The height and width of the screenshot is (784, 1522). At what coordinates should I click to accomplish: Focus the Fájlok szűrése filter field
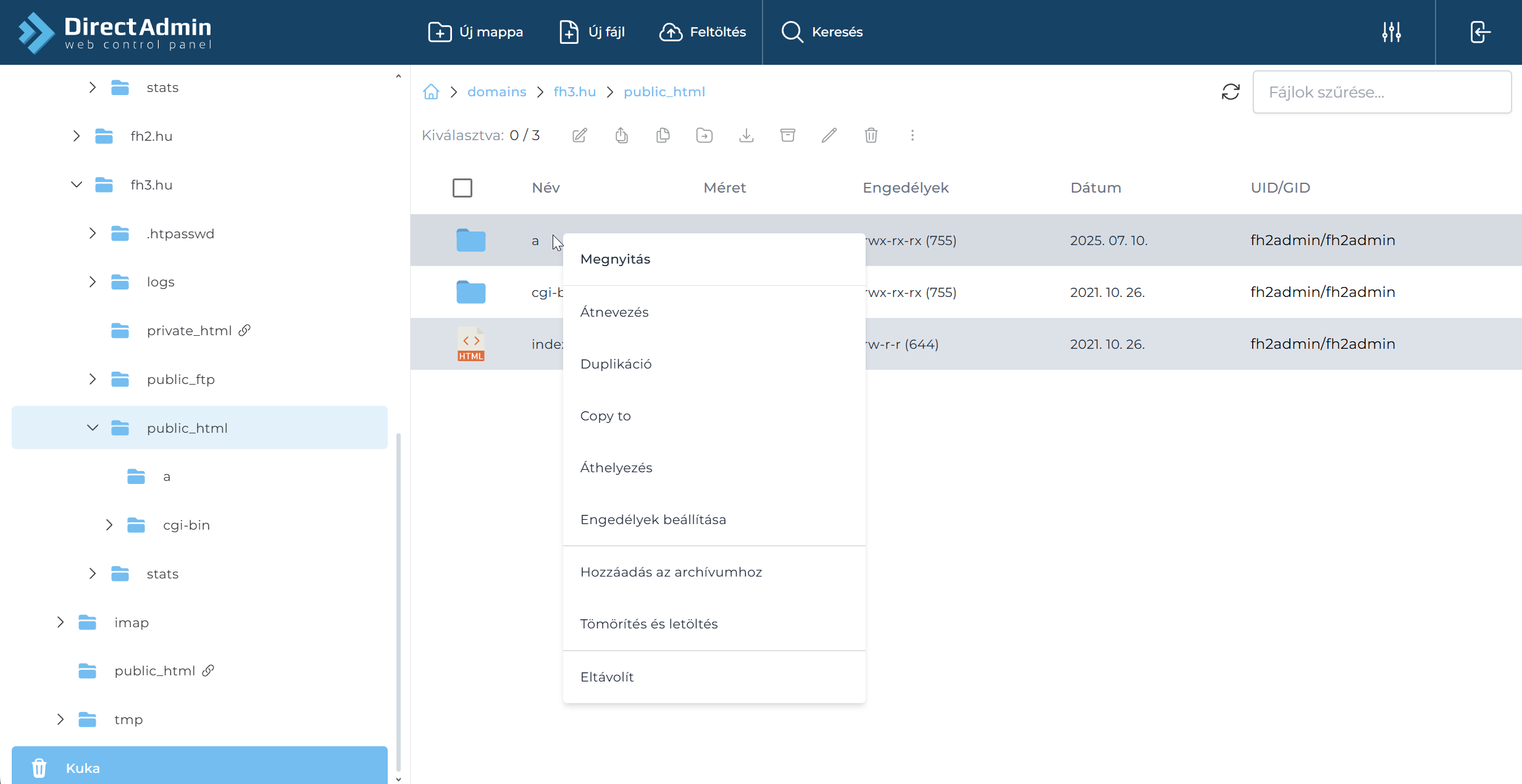(1382, 92)
